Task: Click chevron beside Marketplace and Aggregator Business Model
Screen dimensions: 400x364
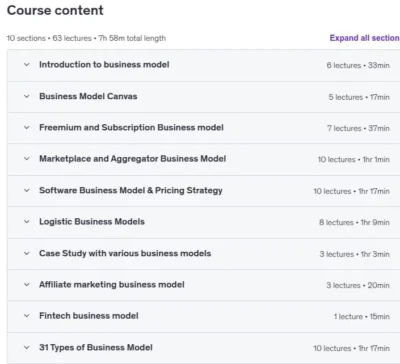Action: pos(27,159)
